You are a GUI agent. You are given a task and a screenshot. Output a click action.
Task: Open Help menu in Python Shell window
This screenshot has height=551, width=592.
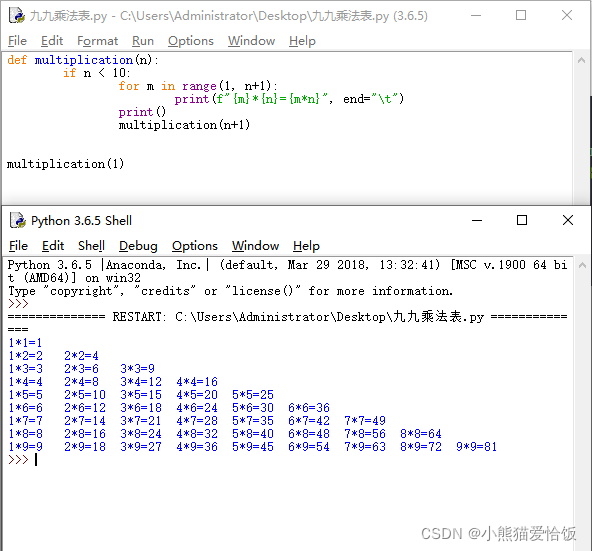(306, 246)
